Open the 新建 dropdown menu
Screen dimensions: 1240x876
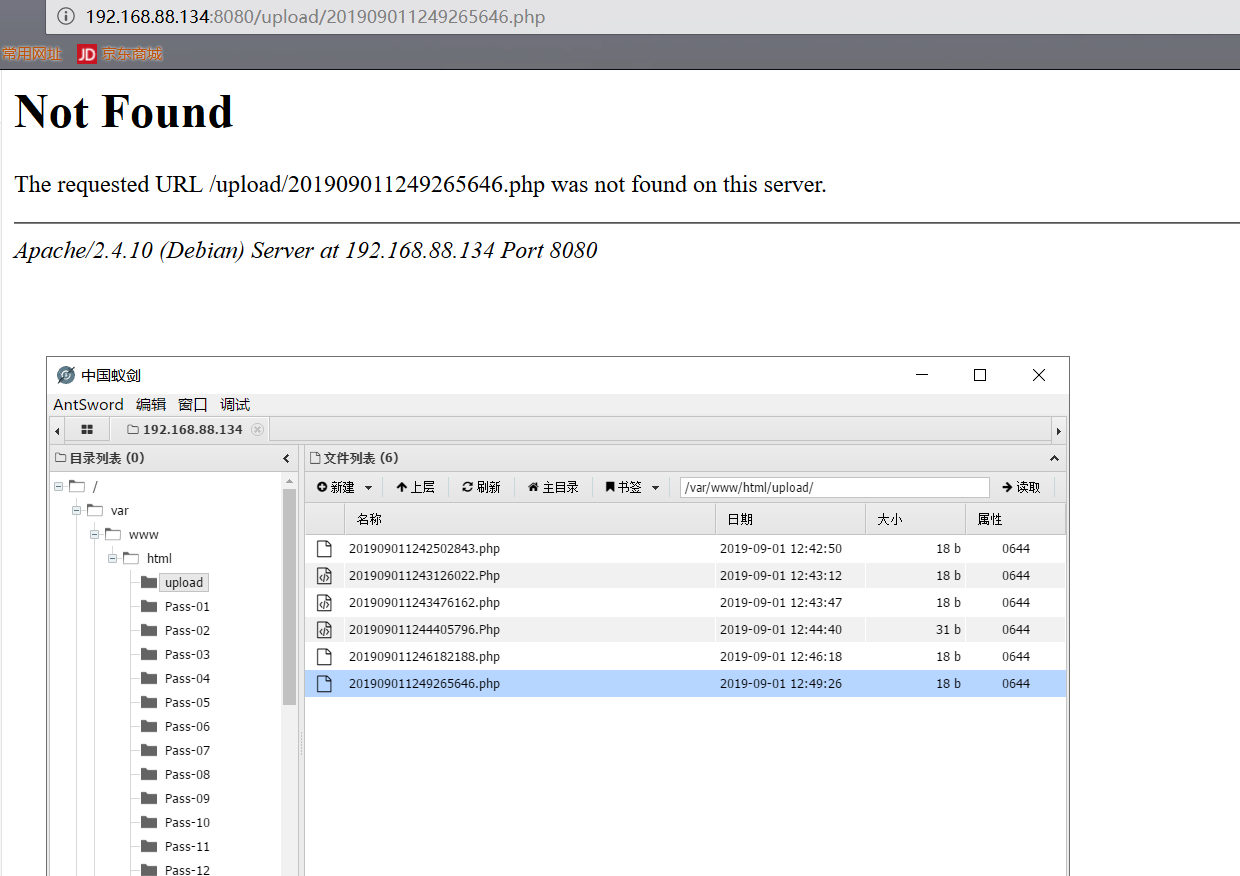pos(345,487)
